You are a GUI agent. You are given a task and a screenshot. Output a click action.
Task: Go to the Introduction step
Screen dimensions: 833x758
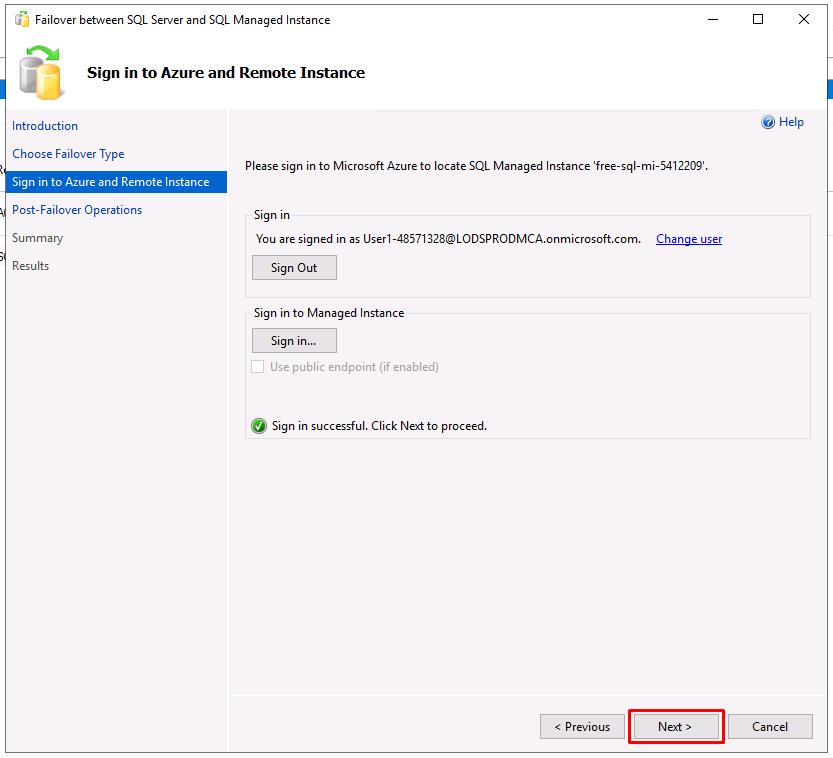[45, 126]
